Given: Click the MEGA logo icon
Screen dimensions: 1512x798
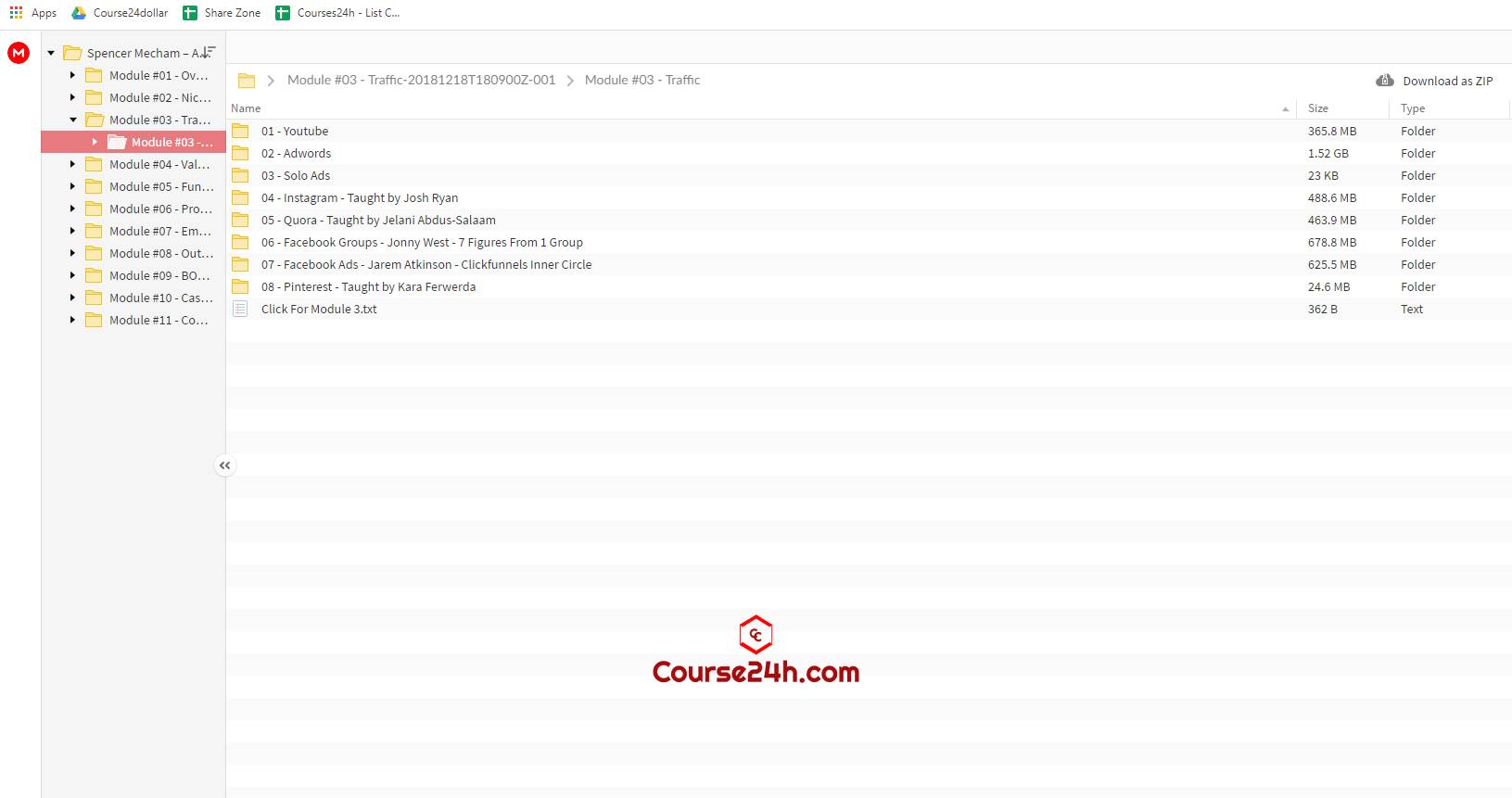Looking at the screenshot, I should [x=19, y=54].
